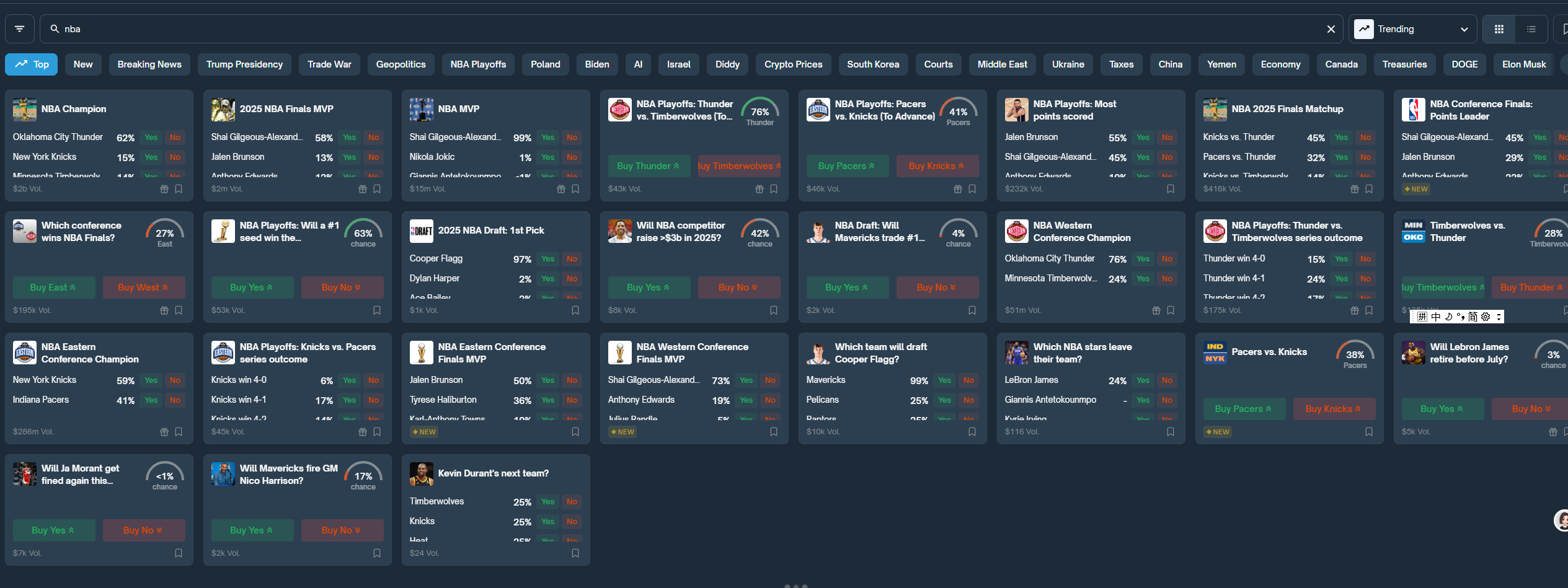Viewport: 1568px width, 588px height.
Task: Open the filter options icon beside search
Action: pyautogui.click(x=20, y=29)
